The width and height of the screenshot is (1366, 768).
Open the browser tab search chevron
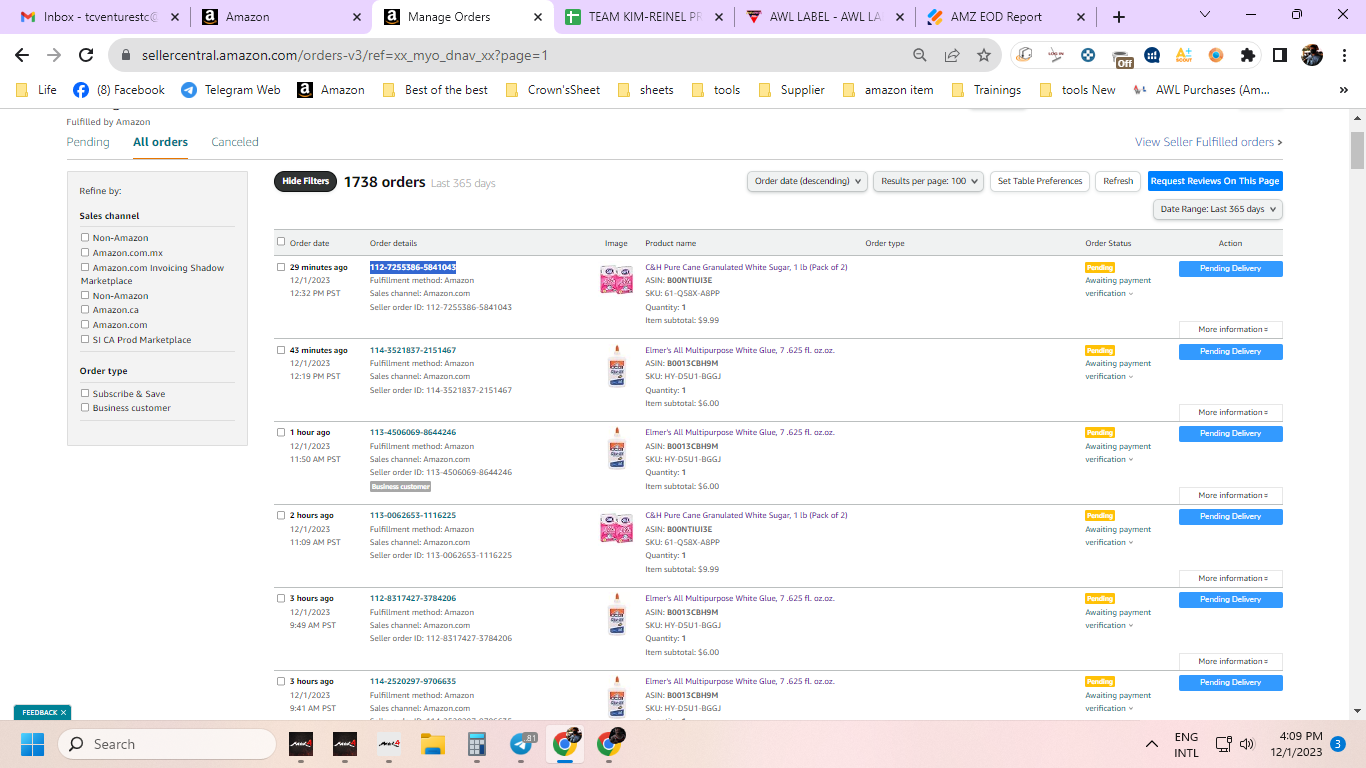tap(1204, 16)
